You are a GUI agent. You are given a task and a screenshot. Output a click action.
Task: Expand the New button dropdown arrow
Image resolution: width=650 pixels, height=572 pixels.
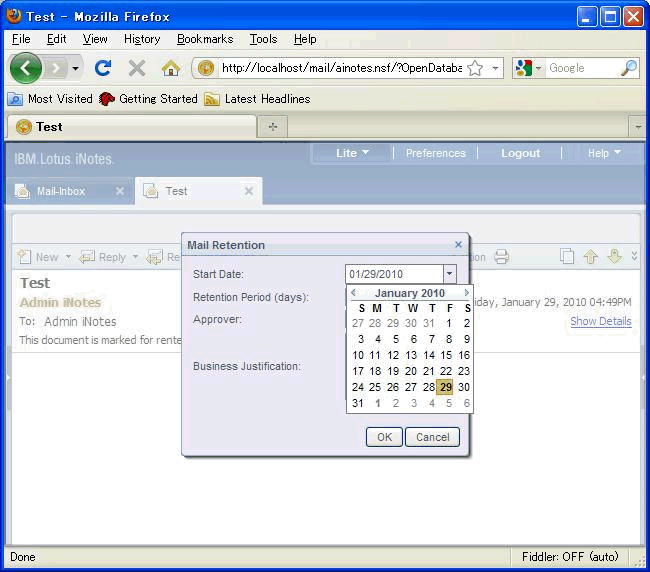pyautogui.click(x=68, y=257)
